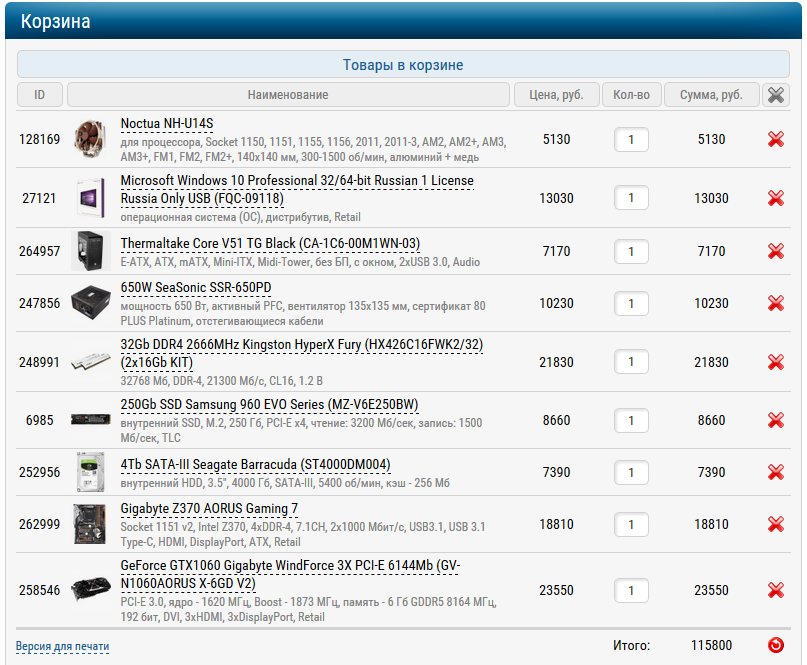Open 650W SeaSonic SSR-650PD link
Screen dimensions: 807x665
point(196,288)
